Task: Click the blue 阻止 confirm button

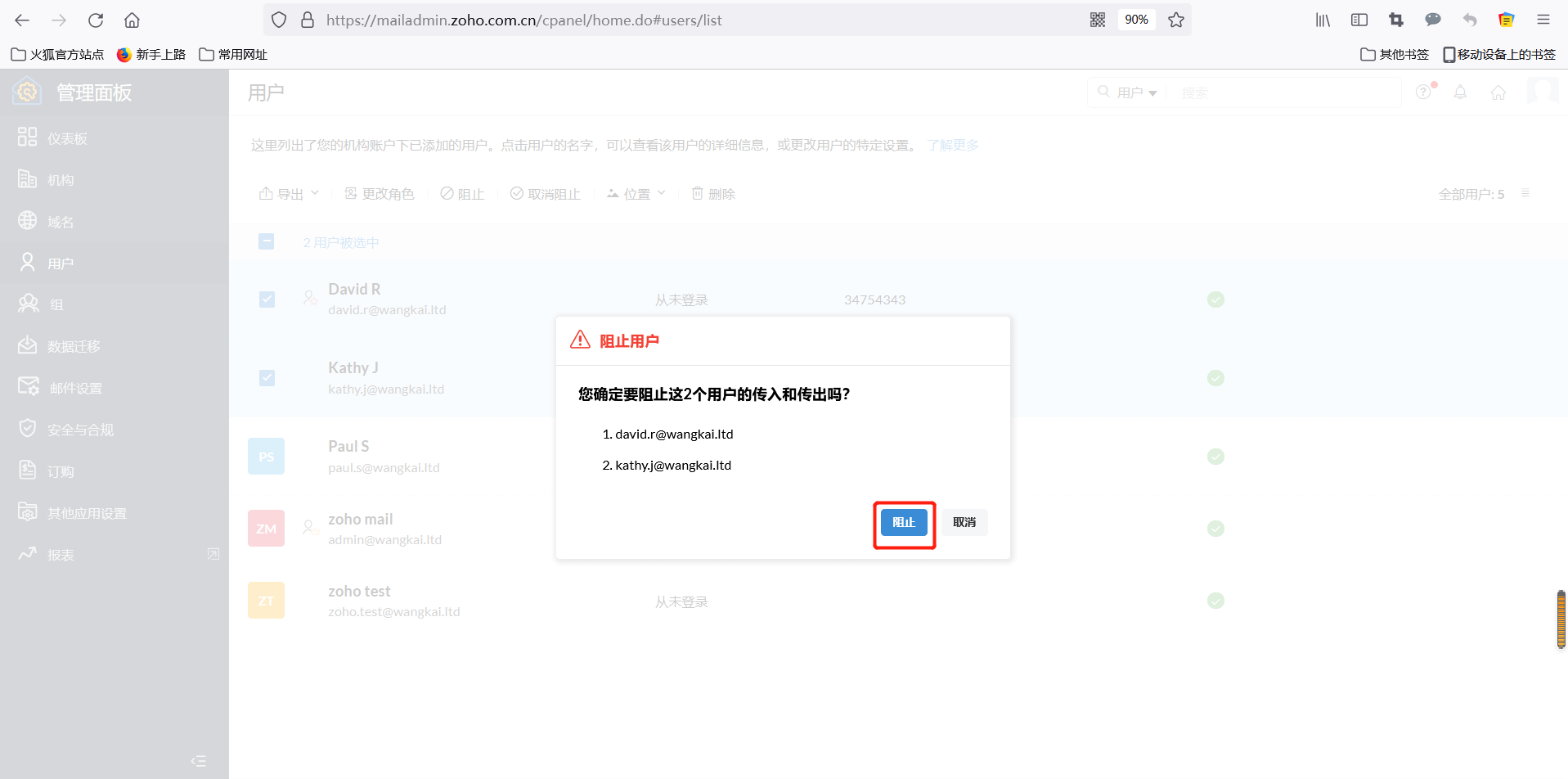Action: click(x=904, y=522)
